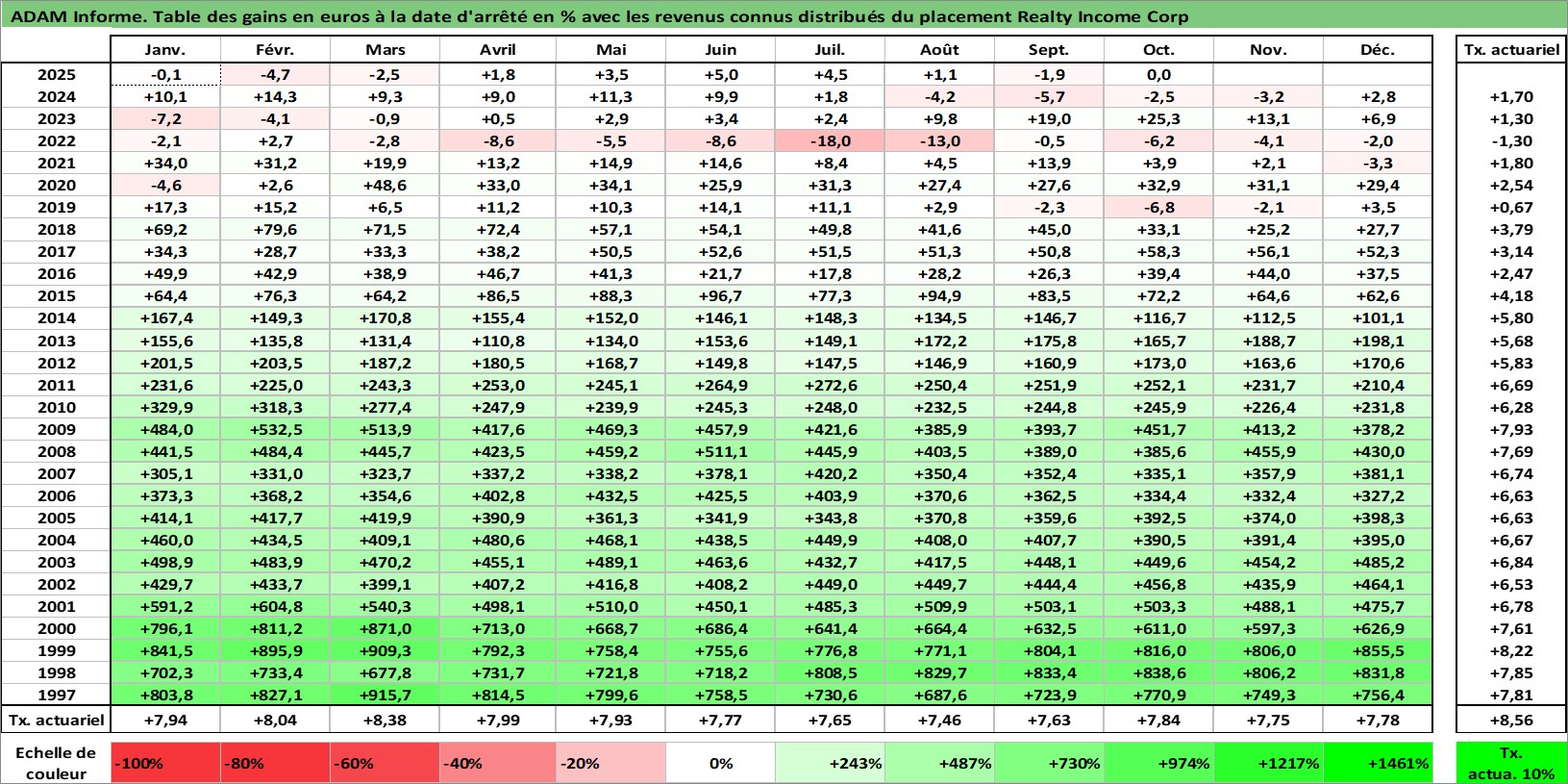Image resolution: width=1568 pixels, height=784 pixels.
Task: Choose the +1461% bright green swatch
Action: 1378,763
